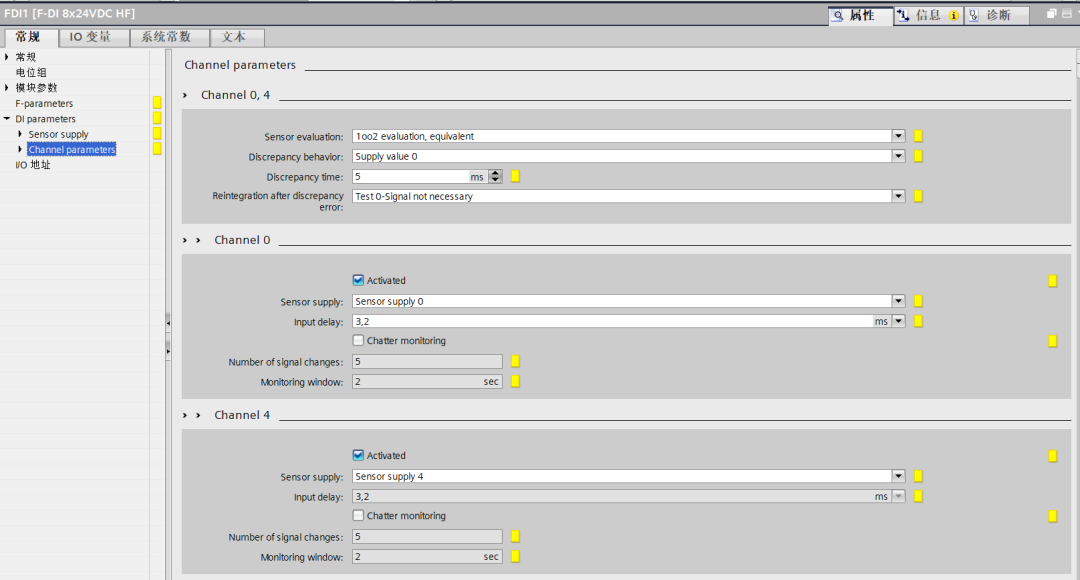This screenshot has width=1080, height=580.
Task: Collapse the DI parameters tree node
Action: pyautogui.click(x=7, y=118)
